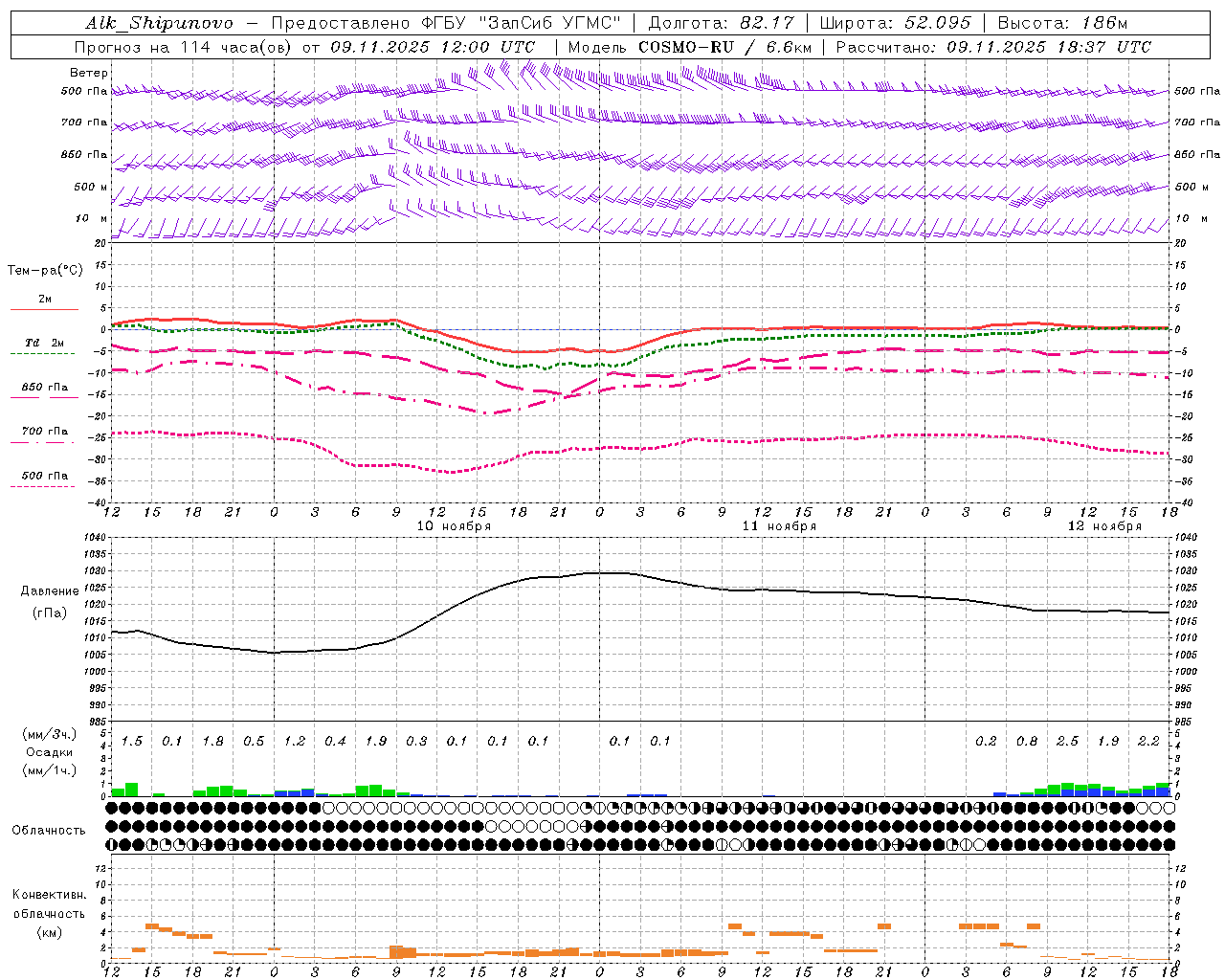Select the 'Долгота: 82.17' header field
1225x980 pixels.
point(720,23)
